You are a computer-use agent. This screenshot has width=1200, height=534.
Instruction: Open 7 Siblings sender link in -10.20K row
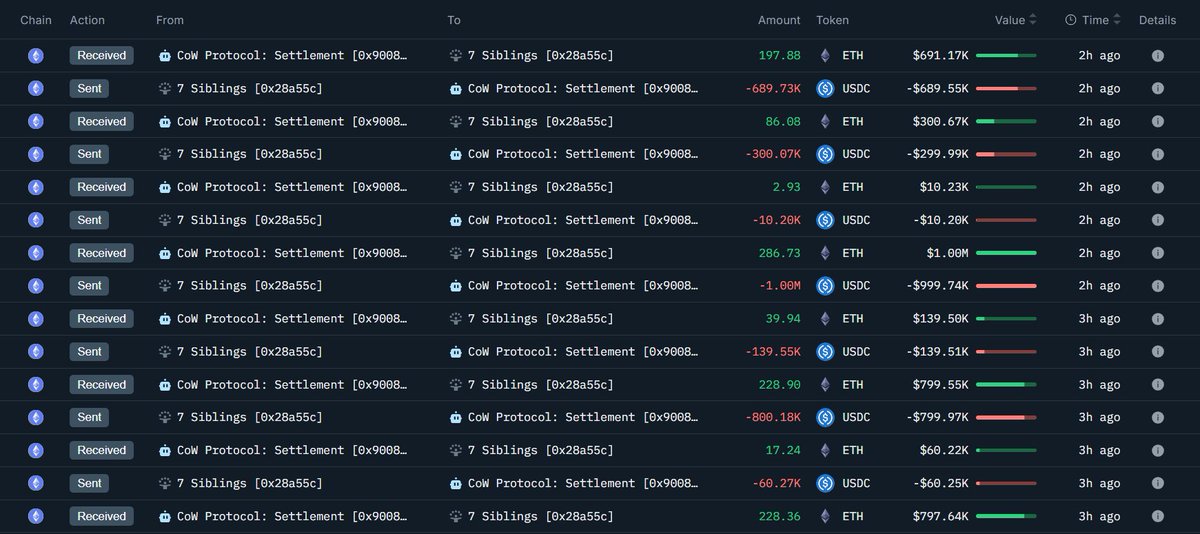tap(249, 220)
